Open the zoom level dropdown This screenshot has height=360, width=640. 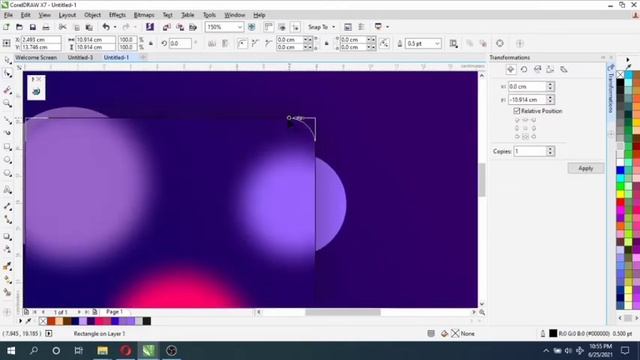240,27
